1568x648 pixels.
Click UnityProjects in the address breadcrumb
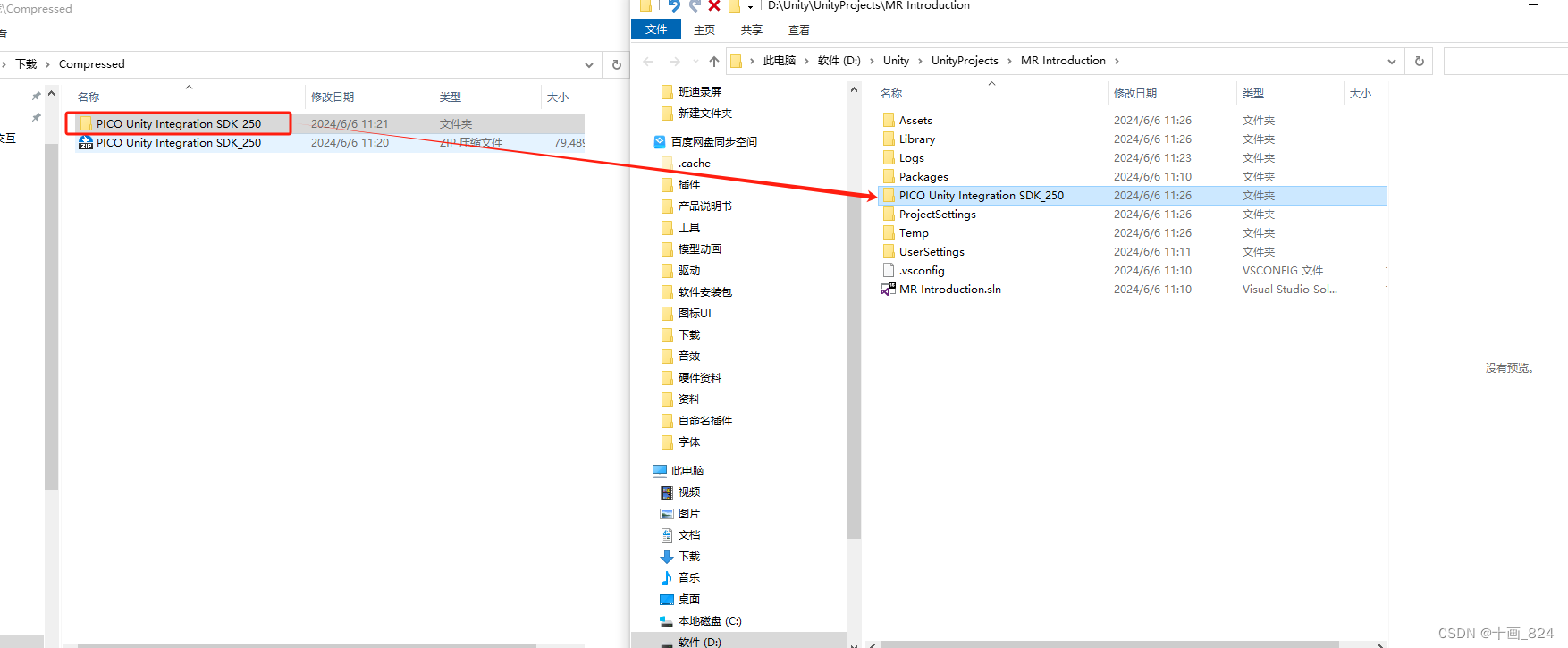(965, 61)
